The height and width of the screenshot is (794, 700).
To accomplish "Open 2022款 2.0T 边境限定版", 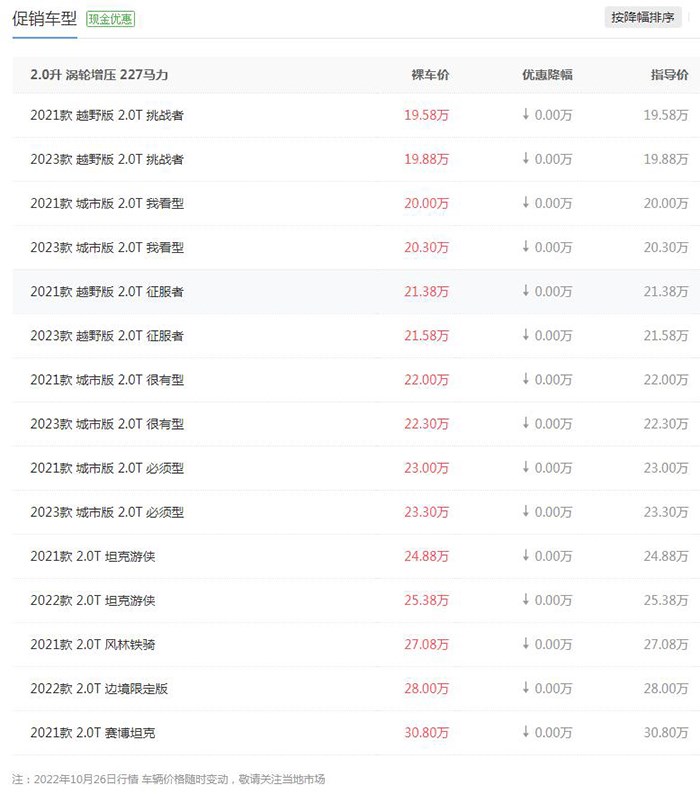I will point(99,689).
